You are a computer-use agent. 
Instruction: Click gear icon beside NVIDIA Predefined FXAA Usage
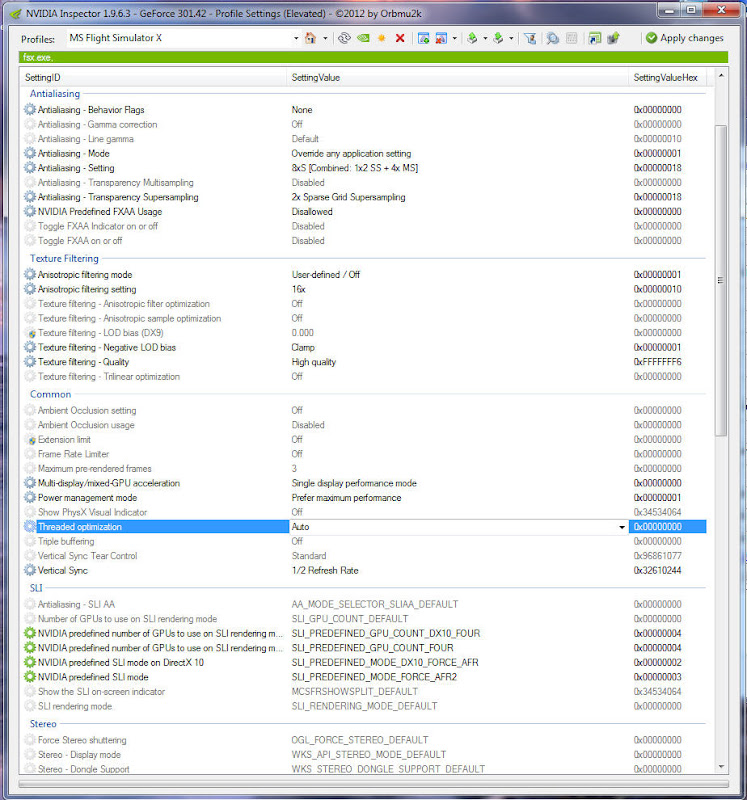[x=30, y=211]
